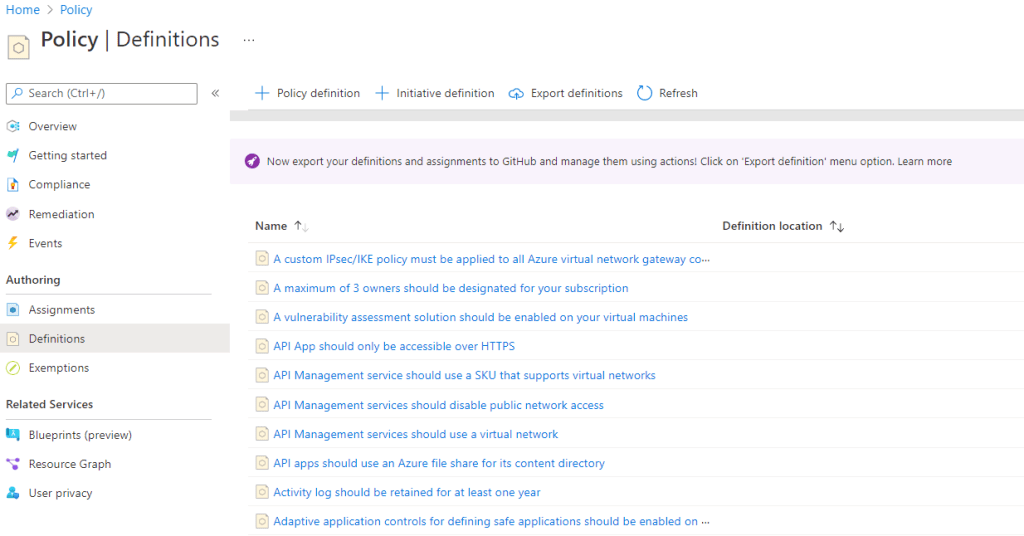The height and width of the screenshot is (536, 1024).
Task: Click the Events lightning bolt icon
Action: click(13, 243)
